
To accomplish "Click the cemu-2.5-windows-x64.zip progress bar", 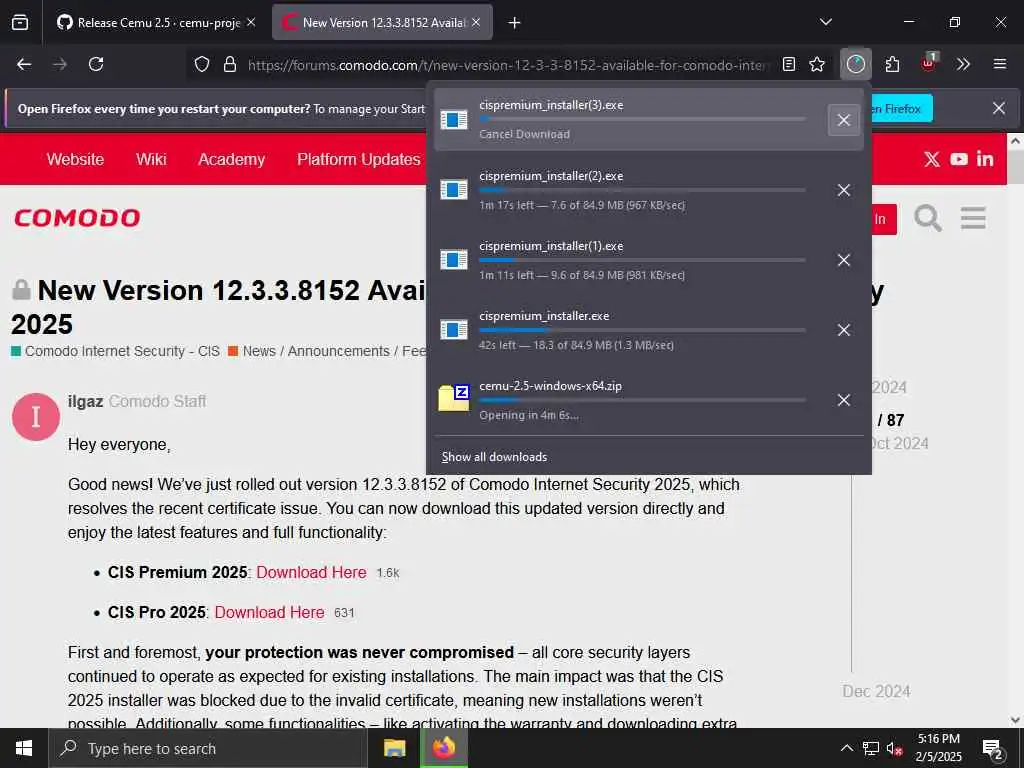I will click(x=642, y=400).
